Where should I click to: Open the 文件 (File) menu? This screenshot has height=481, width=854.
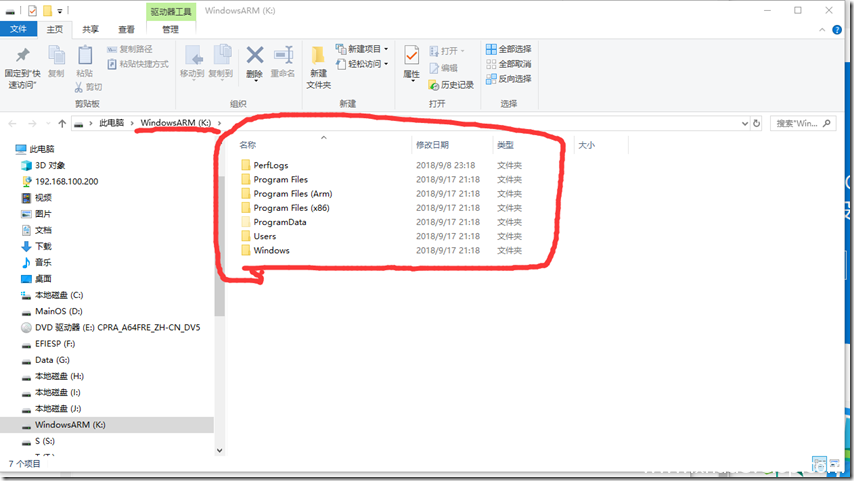point(19,30)
